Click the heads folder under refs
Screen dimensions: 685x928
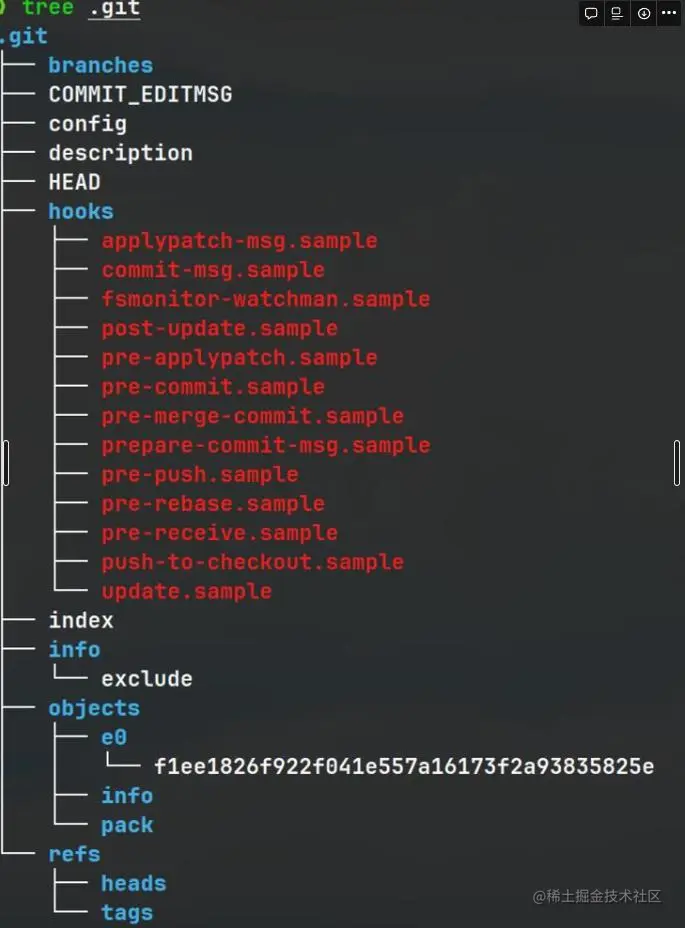point(133,883)
